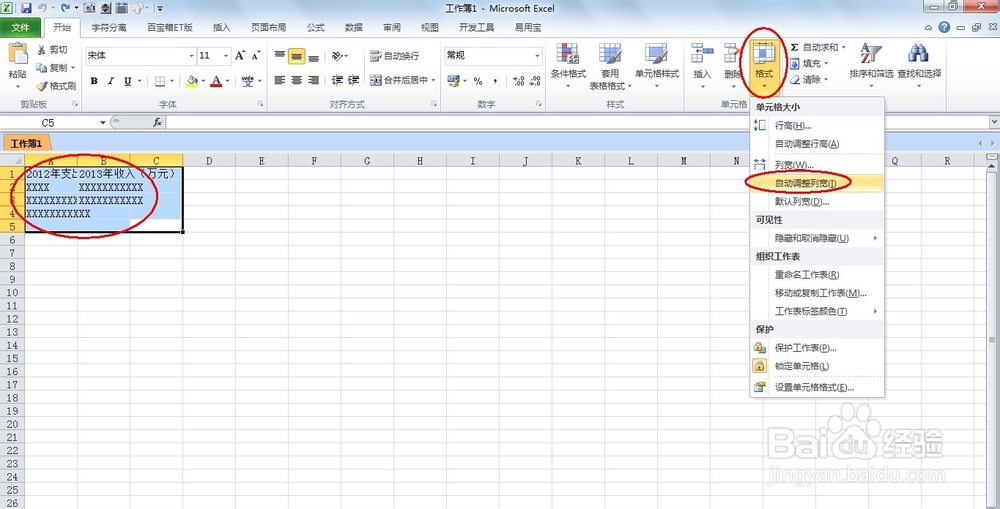
Task: Click the Sort and Filter (排序和筛选) icon
Action: (871, 55)
